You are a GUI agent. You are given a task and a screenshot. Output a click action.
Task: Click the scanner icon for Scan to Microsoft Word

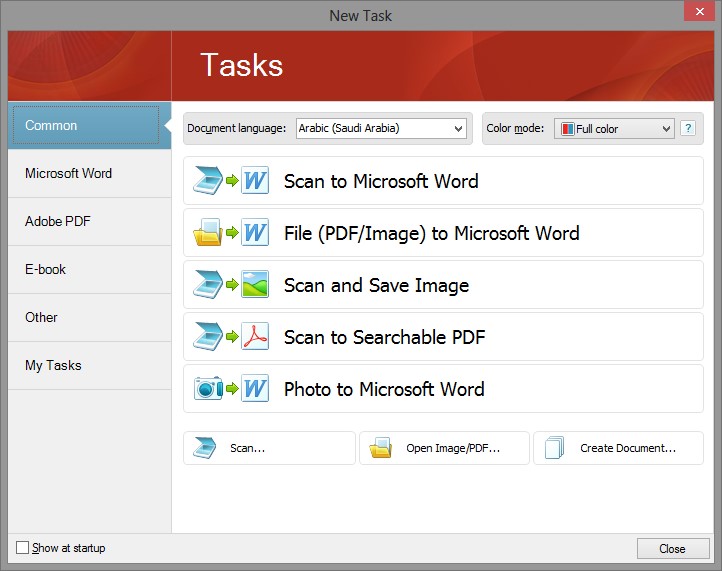pos(208,181)
